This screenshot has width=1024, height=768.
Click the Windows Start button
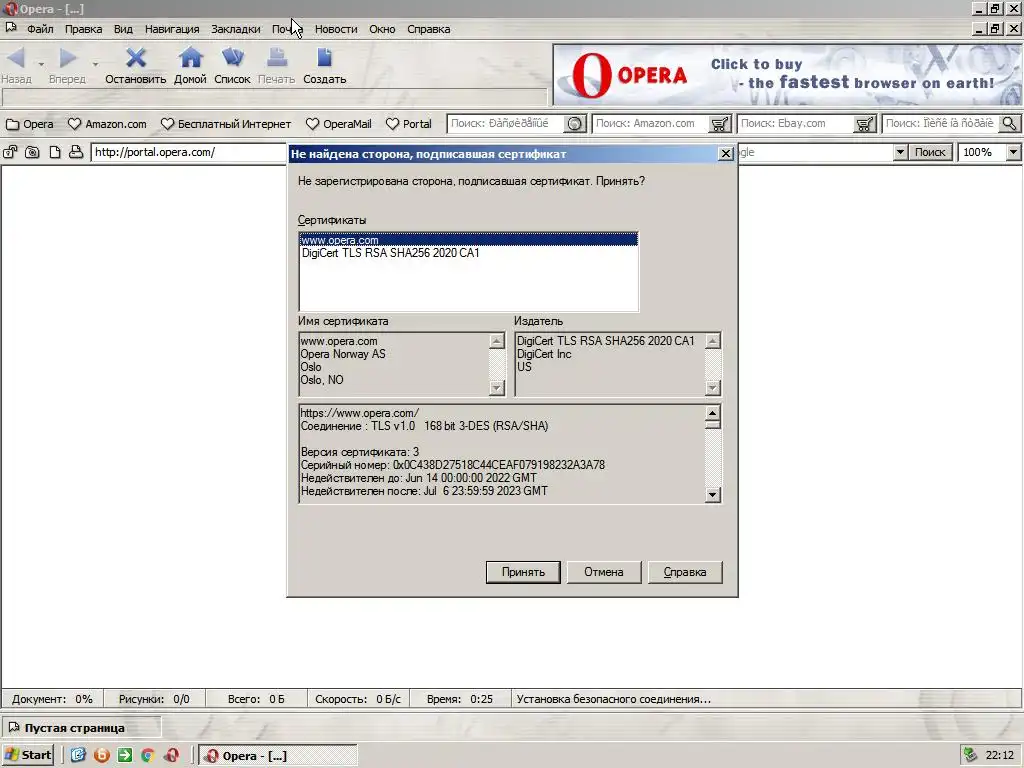[27, 755]
